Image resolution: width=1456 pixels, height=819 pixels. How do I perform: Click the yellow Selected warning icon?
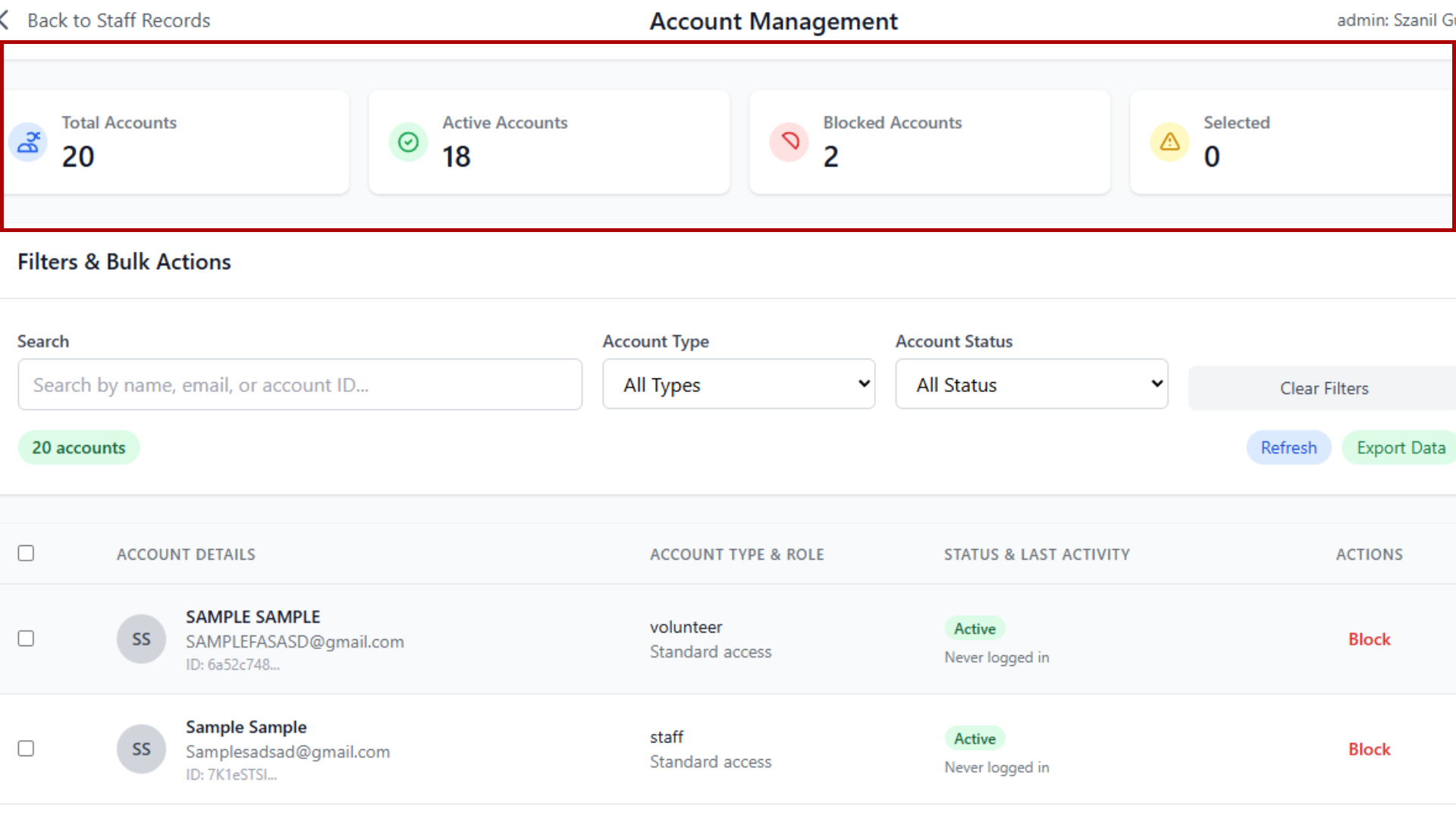[1169, 142]
